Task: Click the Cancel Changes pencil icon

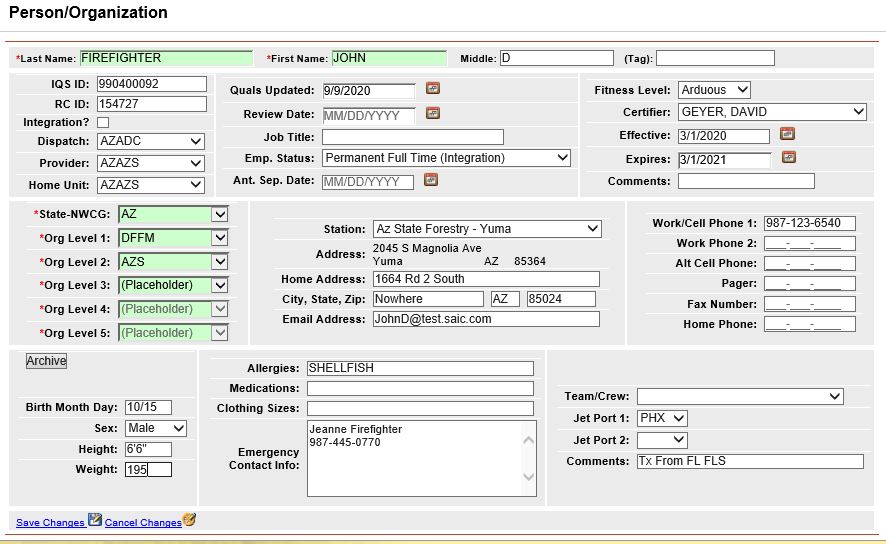Action: [189, 519]
